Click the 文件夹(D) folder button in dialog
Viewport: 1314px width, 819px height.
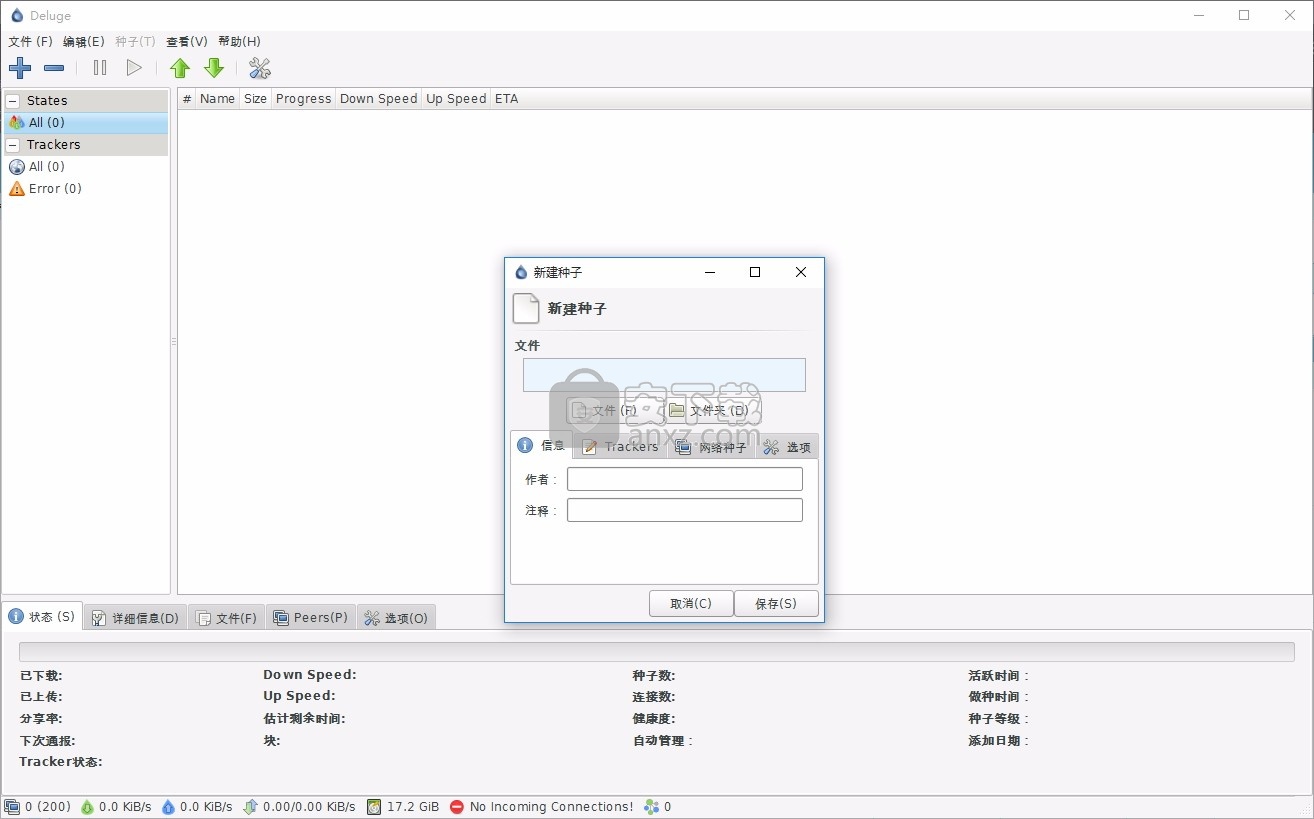click(x=708, y=410)
